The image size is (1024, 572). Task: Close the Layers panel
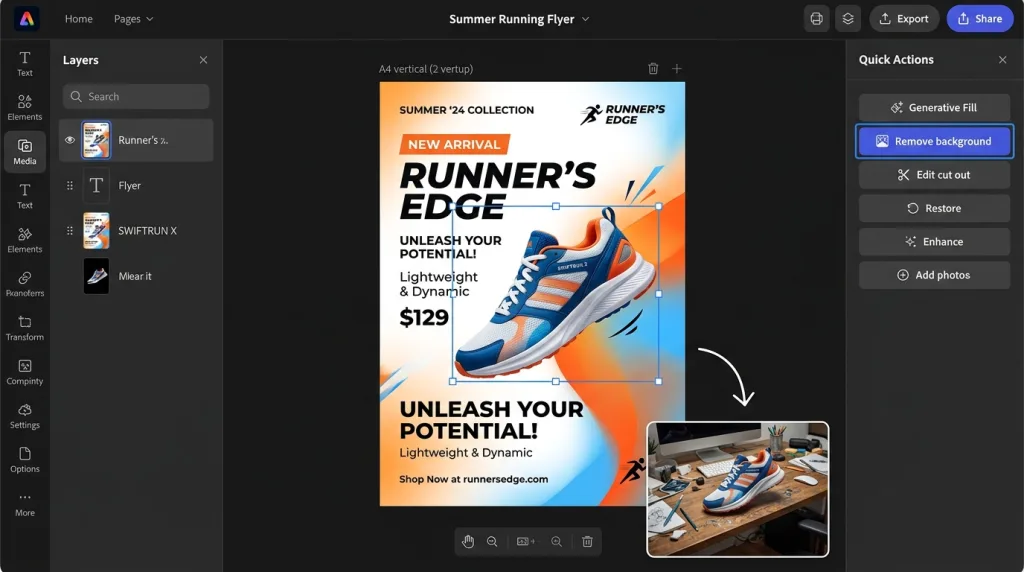tap(203, 60)
